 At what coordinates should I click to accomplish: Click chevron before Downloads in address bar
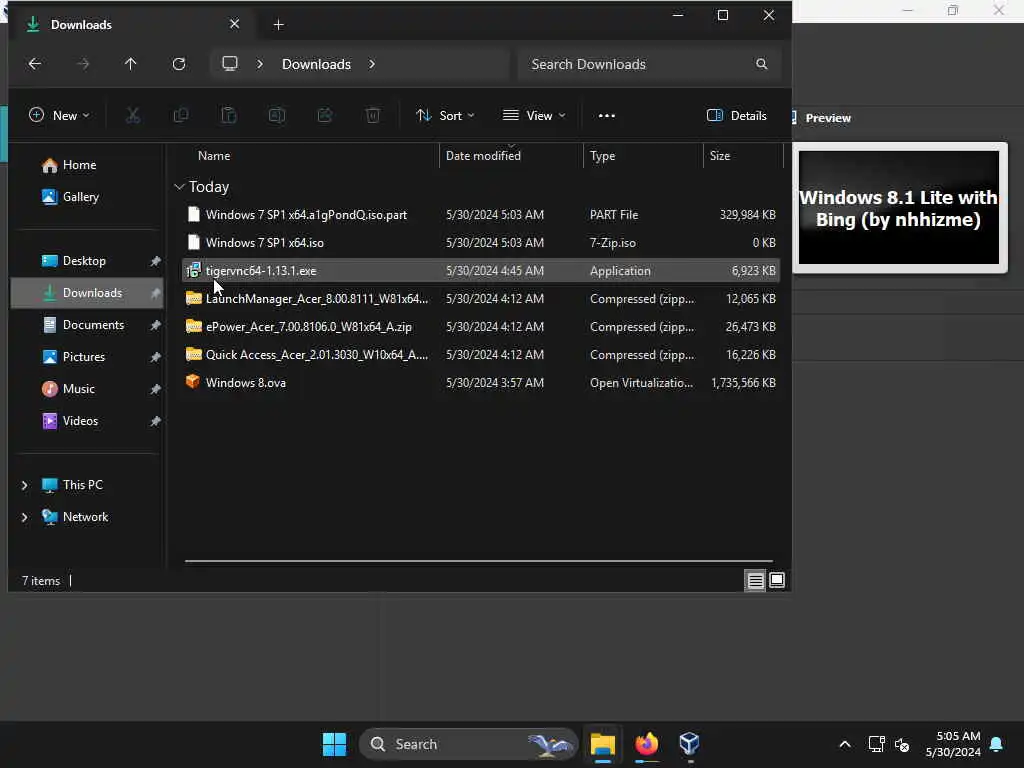click(x=260, y=64)
